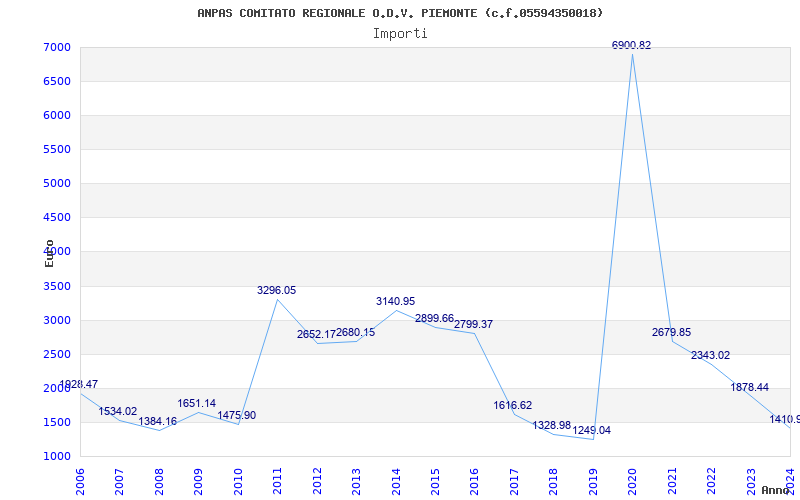Click the 2014 year tick label

(396, 482)
